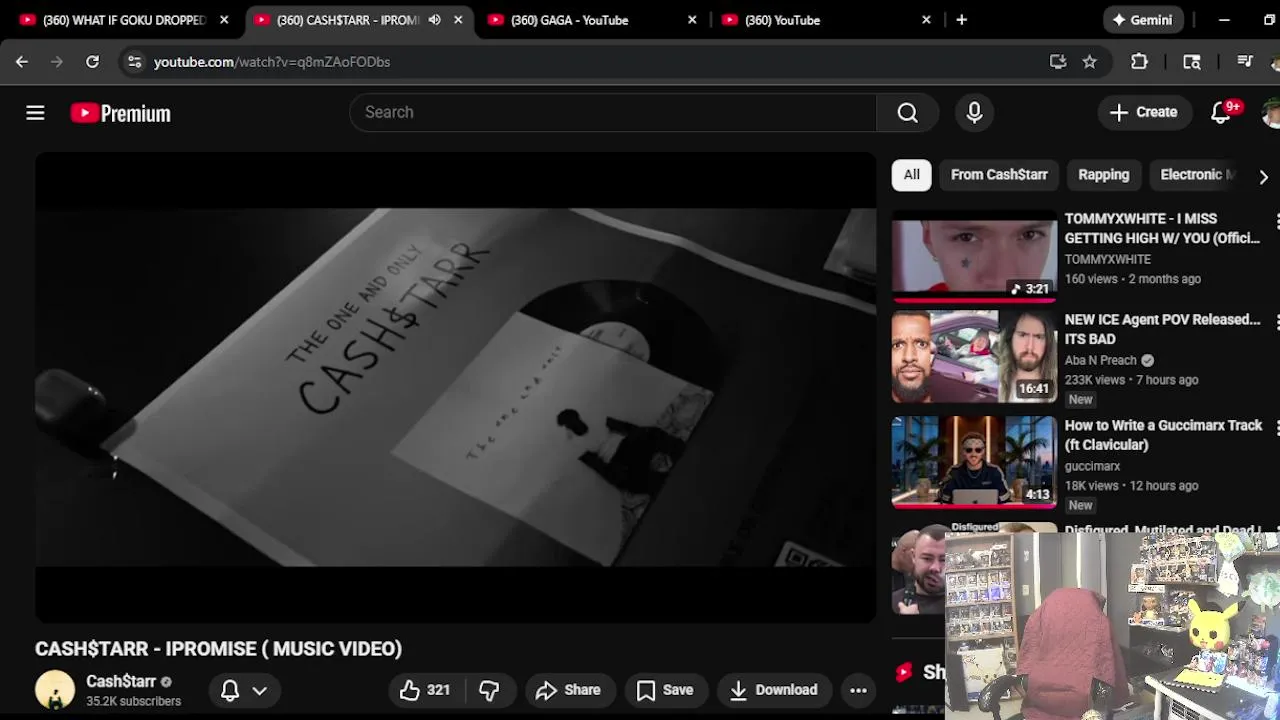Open How to Write a Guccimarx Track title

click(1163, 435)
